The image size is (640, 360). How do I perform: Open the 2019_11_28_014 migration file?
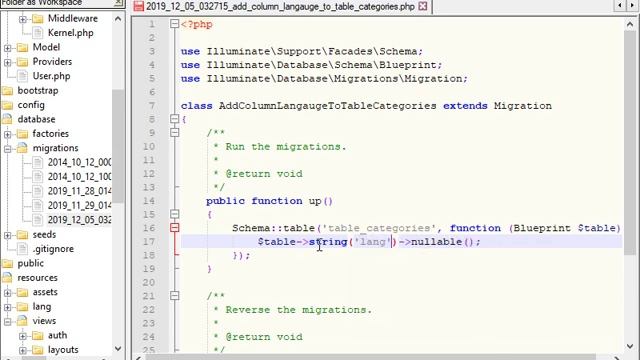[80, 191]
